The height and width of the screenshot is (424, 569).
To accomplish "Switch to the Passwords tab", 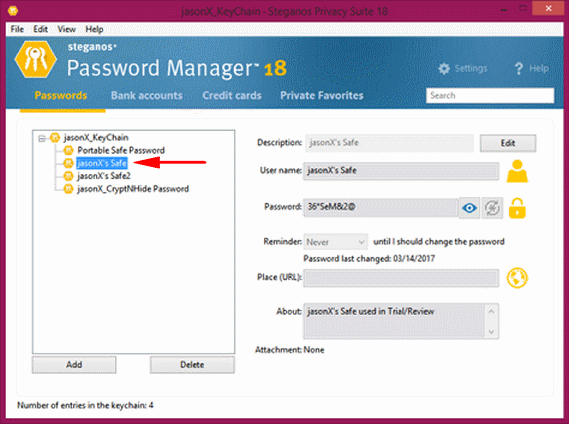I will [x=61, y=95].
